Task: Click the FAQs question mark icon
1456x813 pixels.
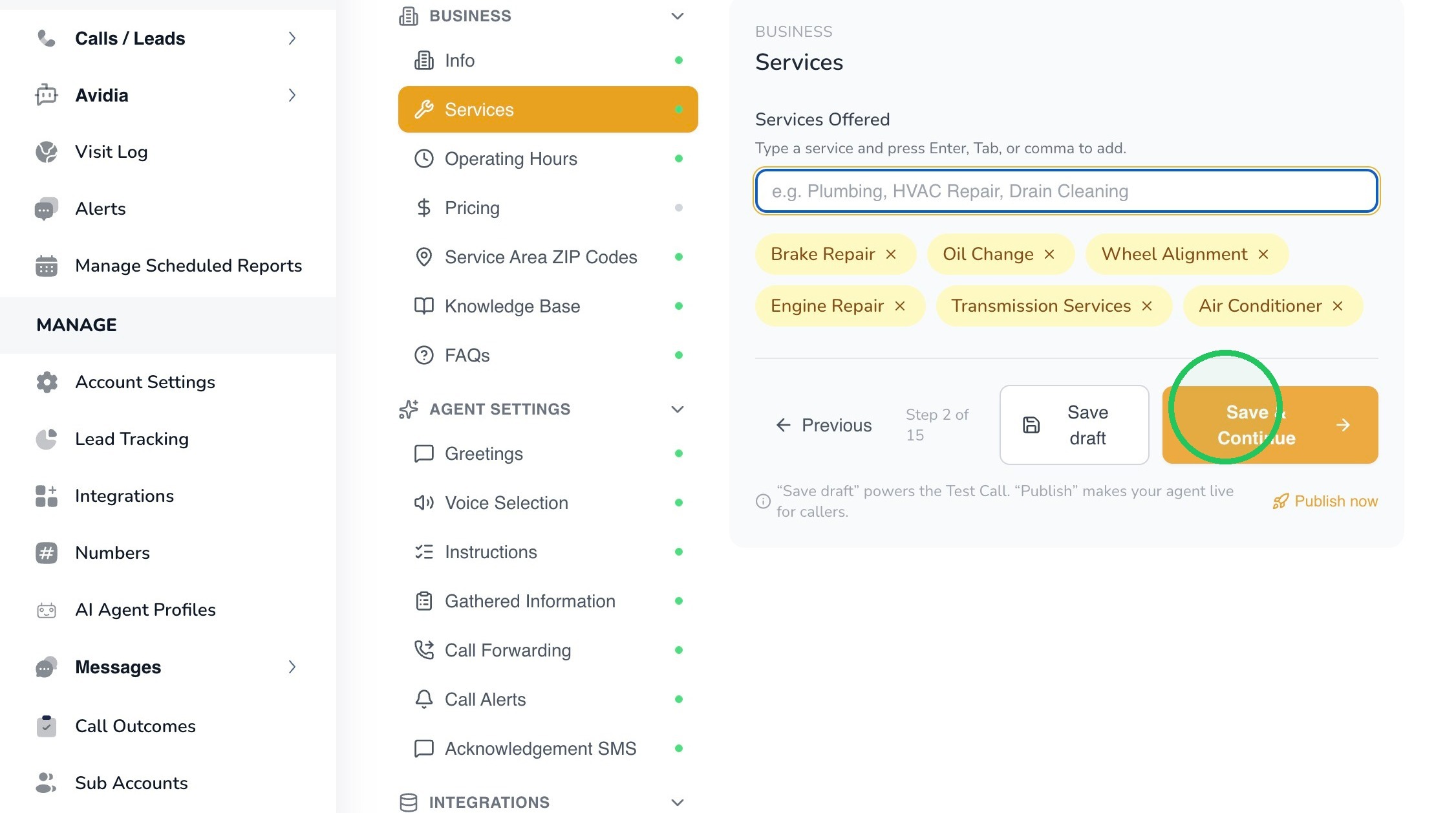Action: tap(424, 355)
